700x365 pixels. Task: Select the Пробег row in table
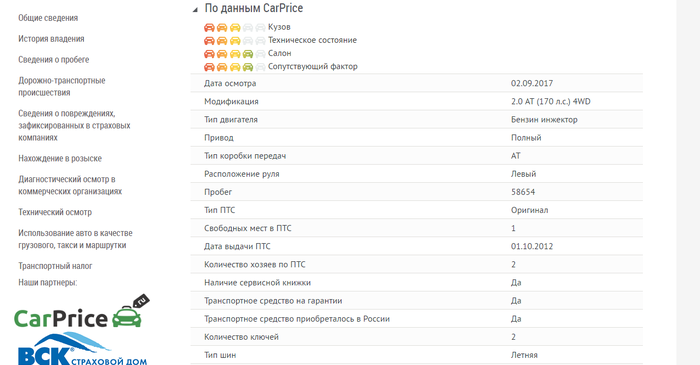pos(417,192)
